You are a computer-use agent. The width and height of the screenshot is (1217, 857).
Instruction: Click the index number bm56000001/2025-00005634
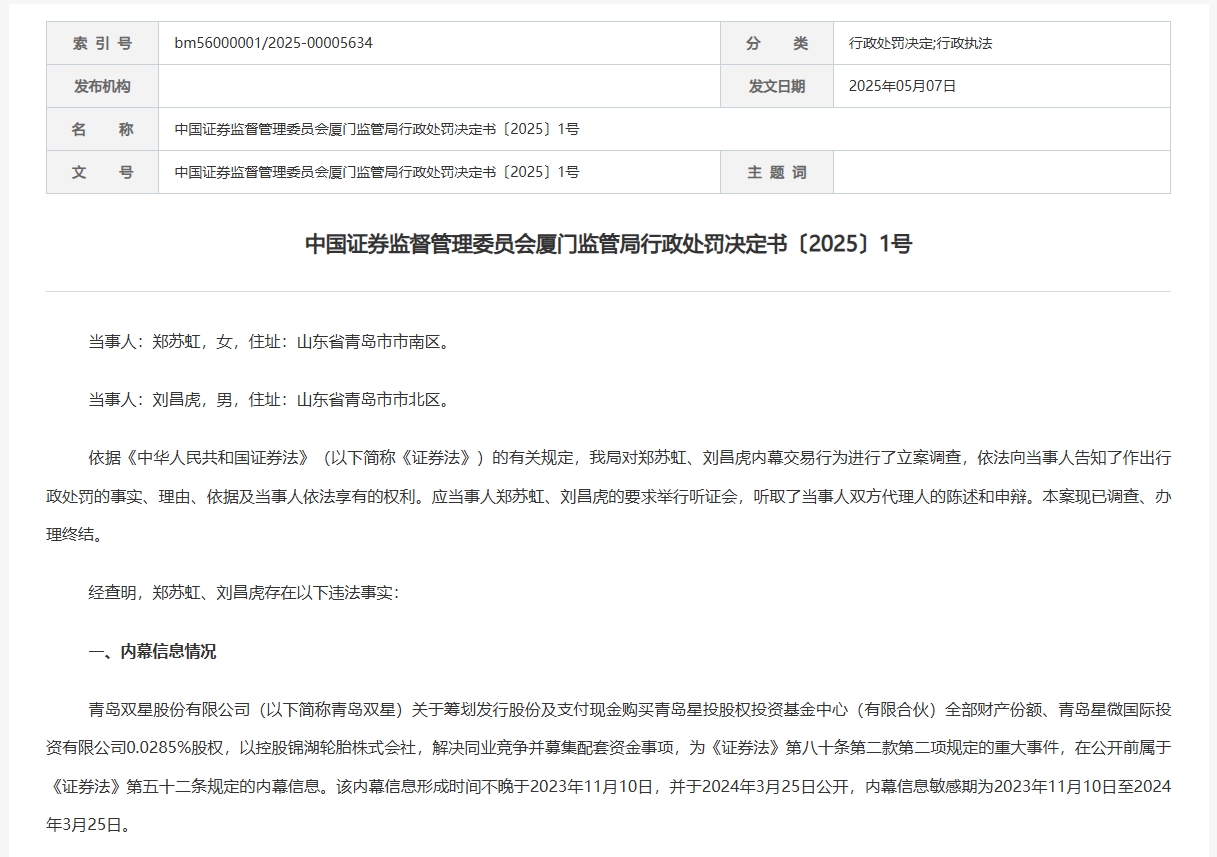(273, 43)
